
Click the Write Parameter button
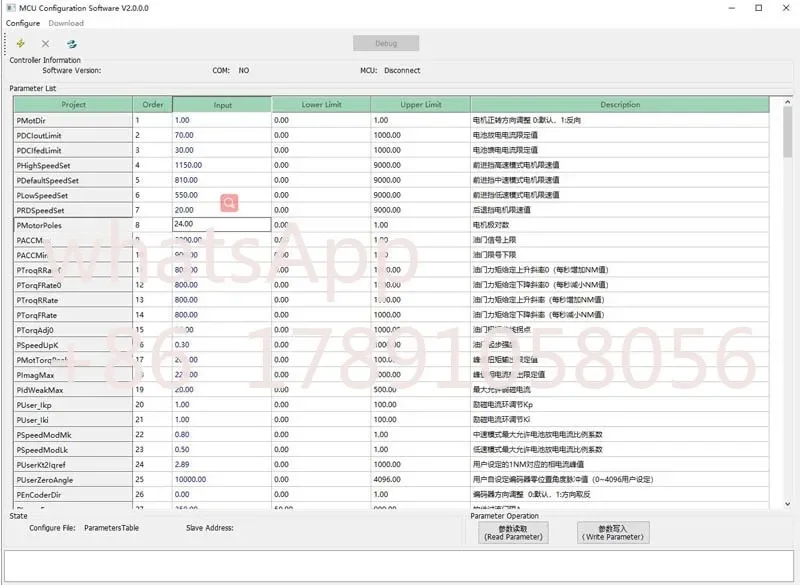613,532
